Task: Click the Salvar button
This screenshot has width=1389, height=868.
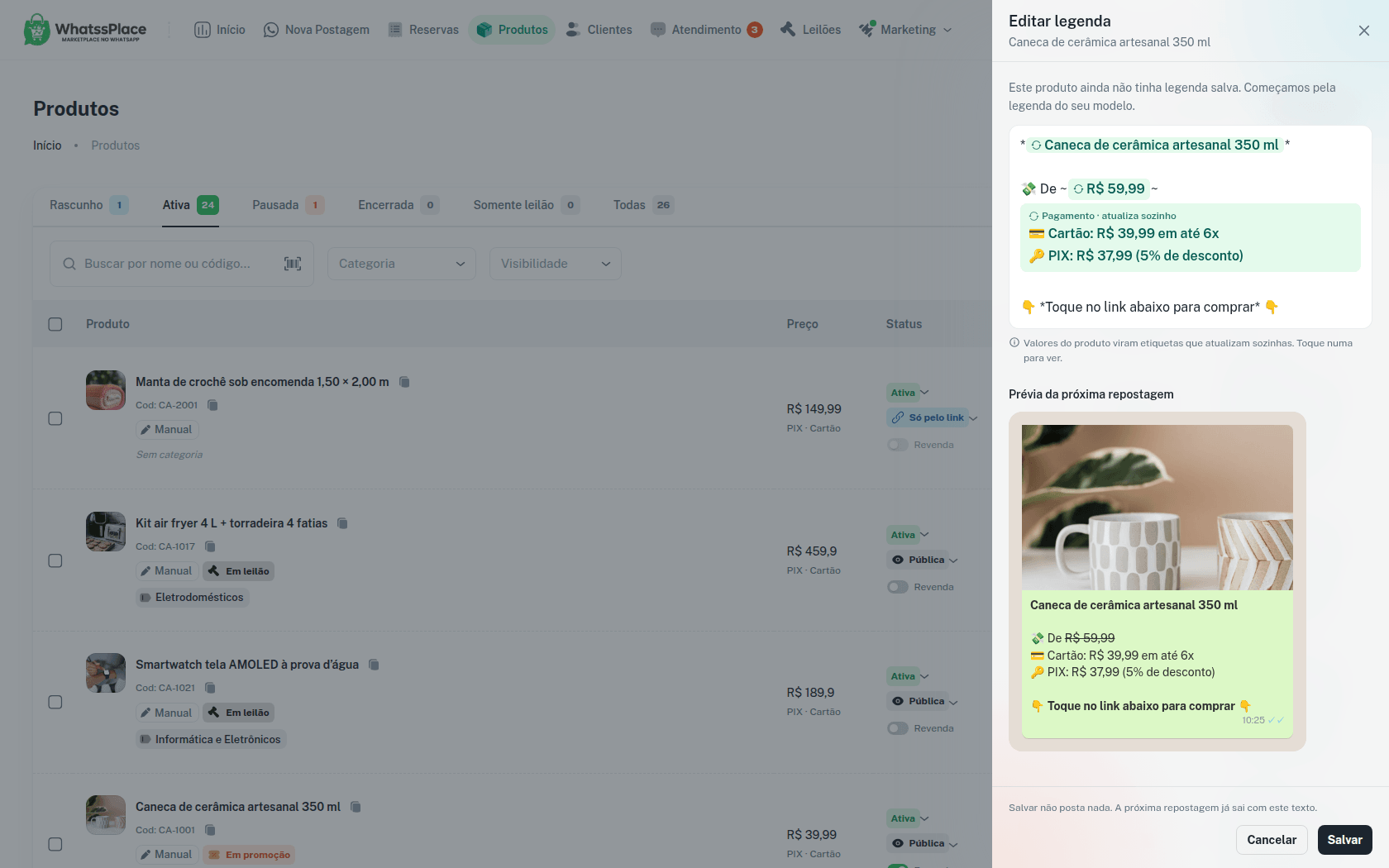Action: 1345,840
